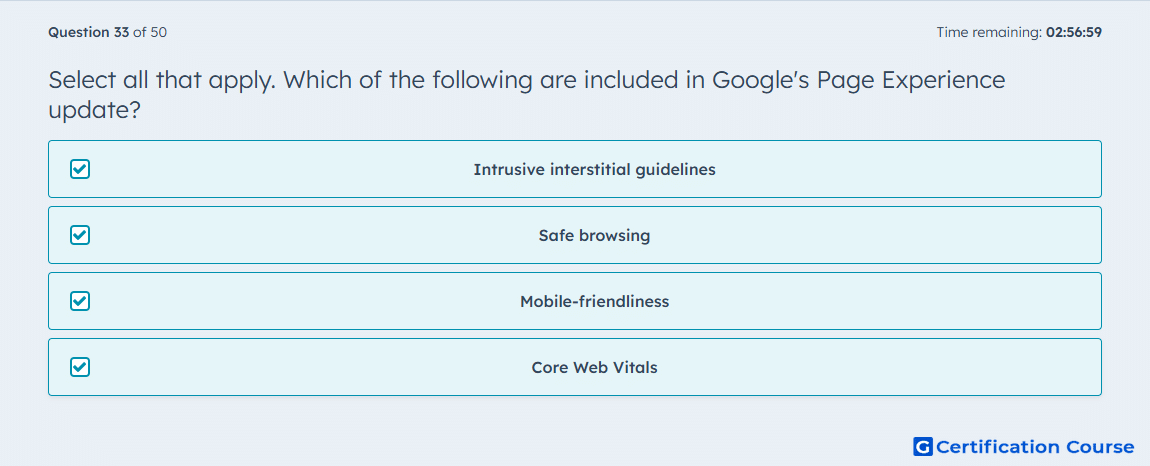Pick the Mobile-friendliness answer label
The width and height of the screenshot is (1150, 466).
coord(594,302)
